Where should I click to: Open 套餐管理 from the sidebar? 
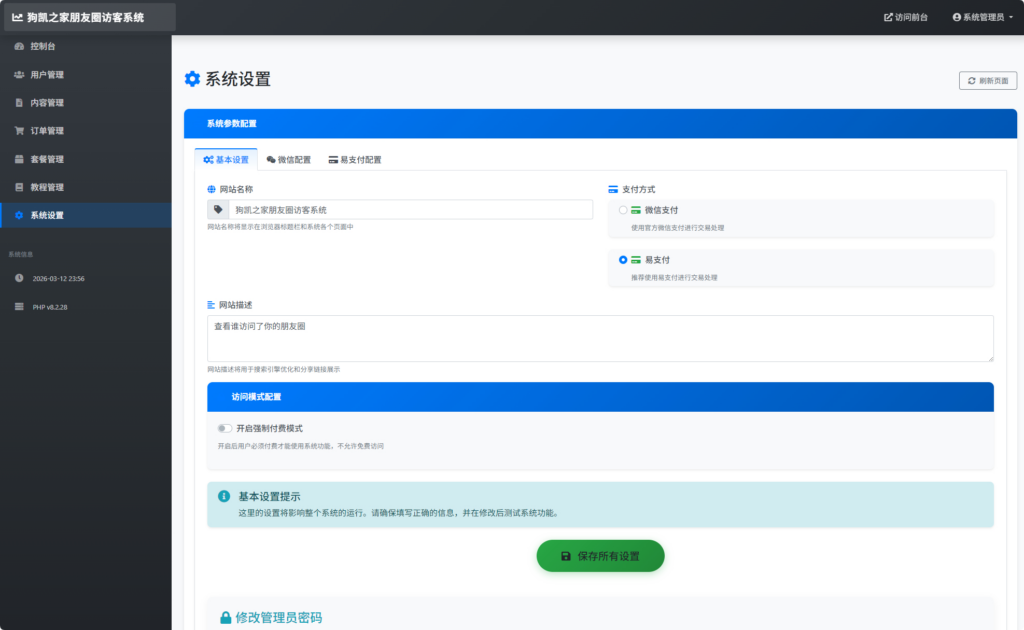click(45, 158)
